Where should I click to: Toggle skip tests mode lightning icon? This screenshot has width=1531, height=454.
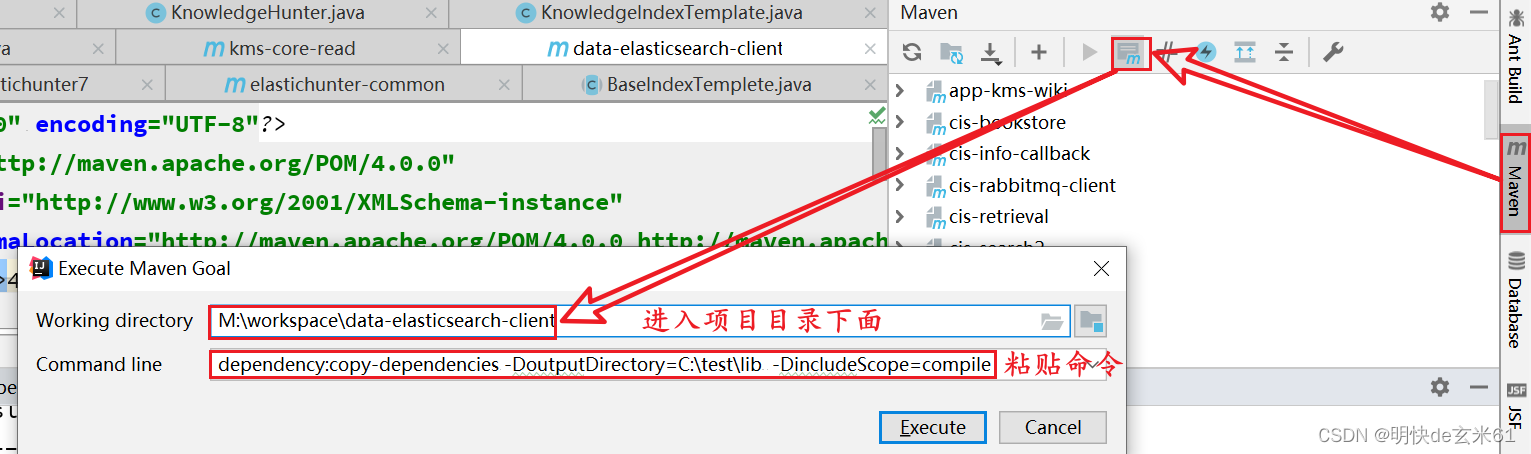(1206, 52)
